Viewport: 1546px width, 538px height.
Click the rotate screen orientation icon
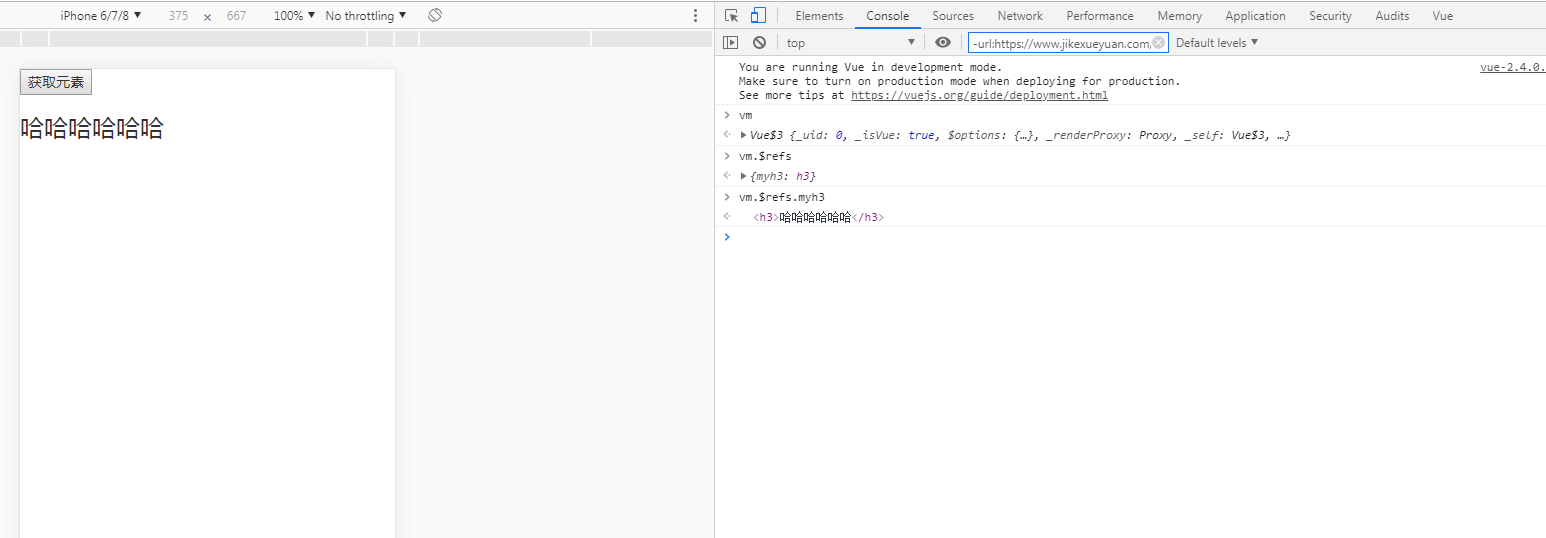click(x=435, y=15)
